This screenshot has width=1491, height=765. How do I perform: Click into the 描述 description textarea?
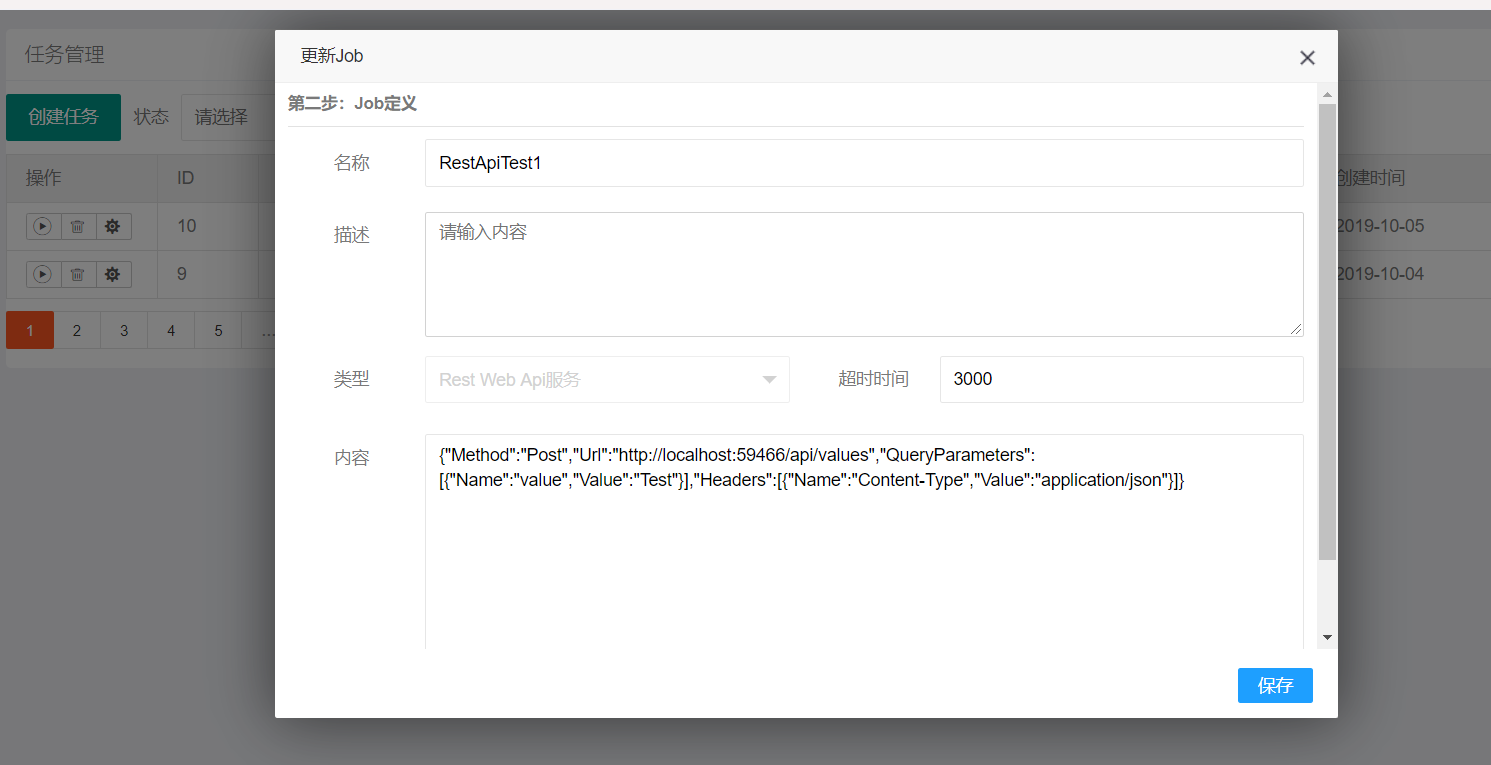coord(863,274)
